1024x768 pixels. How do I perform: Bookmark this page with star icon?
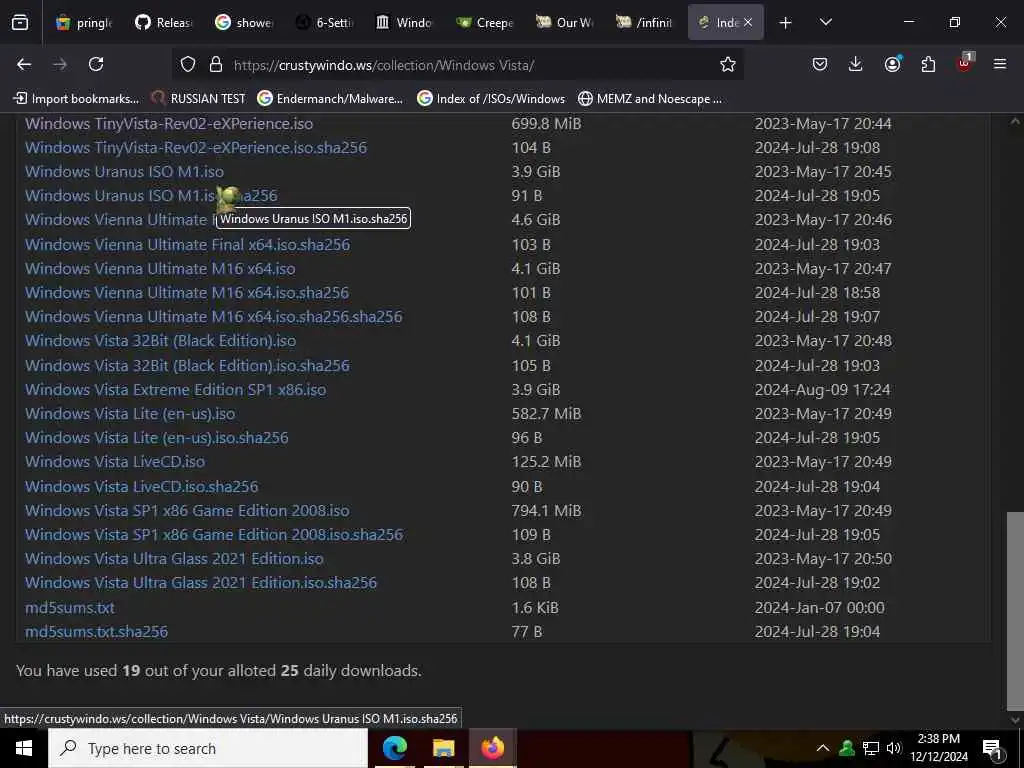[x=728, y=64]
